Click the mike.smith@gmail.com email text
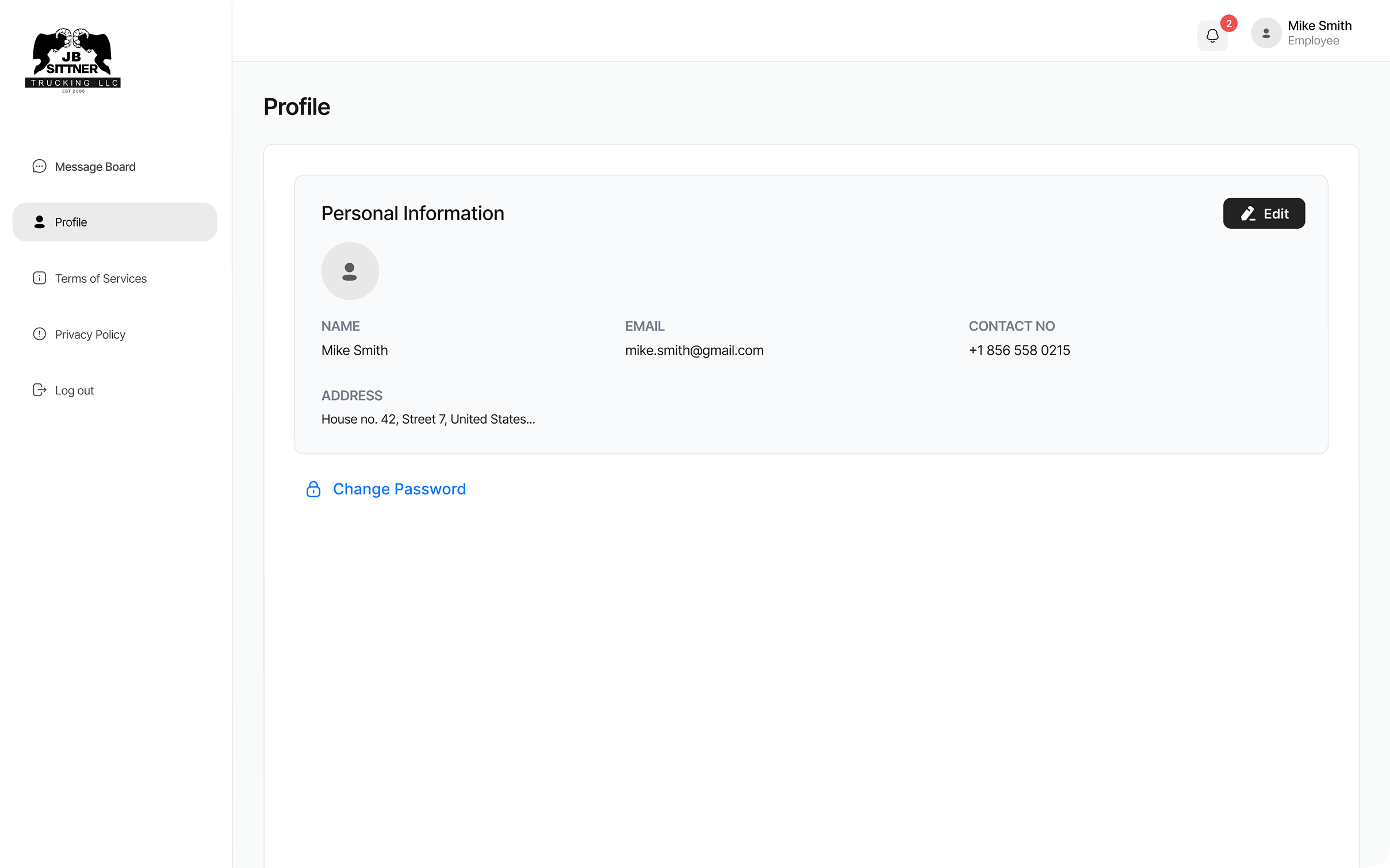This screenshot has height=868, width=1390. (x=694, y=350)
